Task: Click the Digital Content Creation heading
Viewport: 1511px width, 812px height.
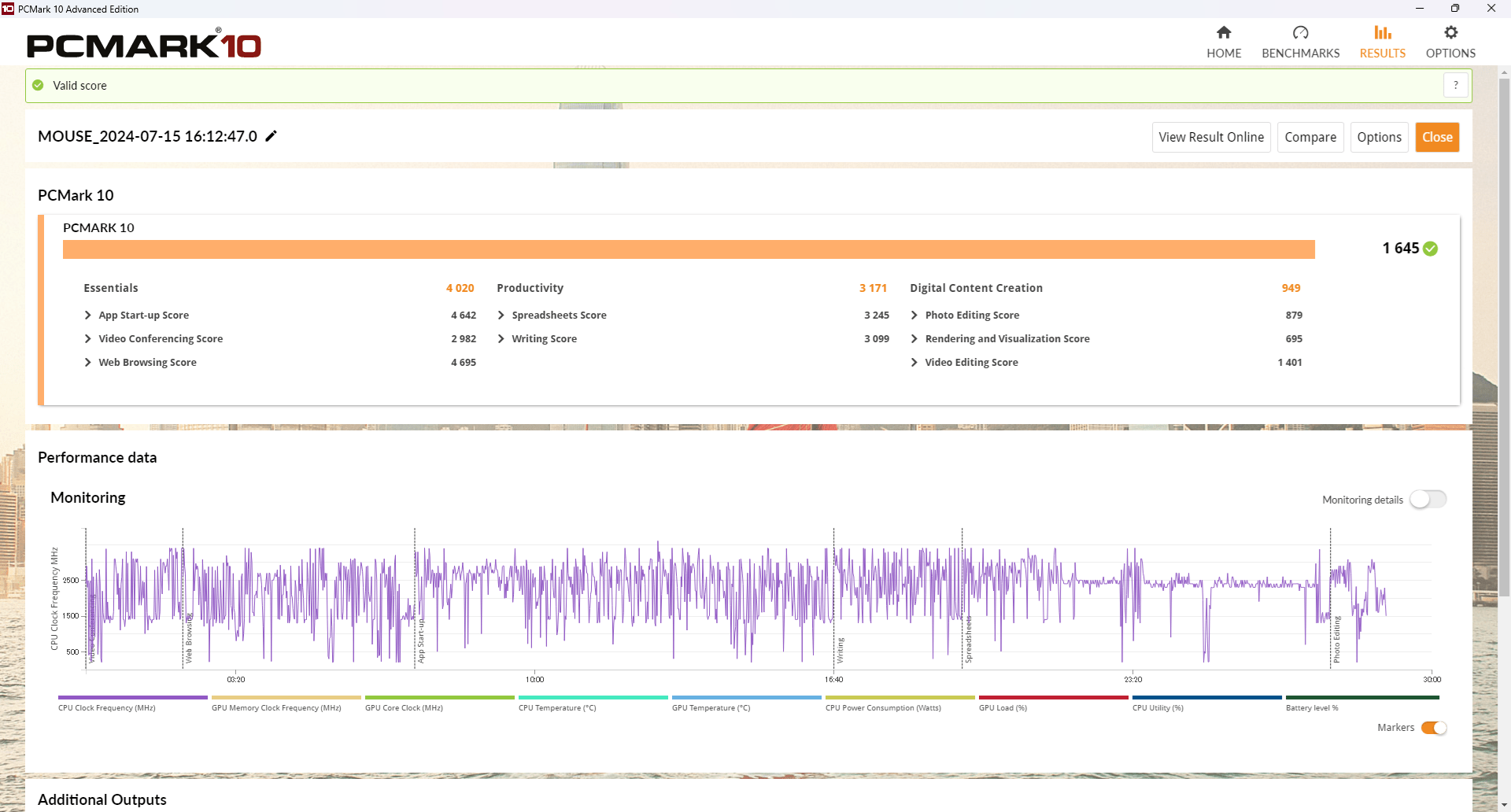Action: pyautogui.click(x=976, y=288)
